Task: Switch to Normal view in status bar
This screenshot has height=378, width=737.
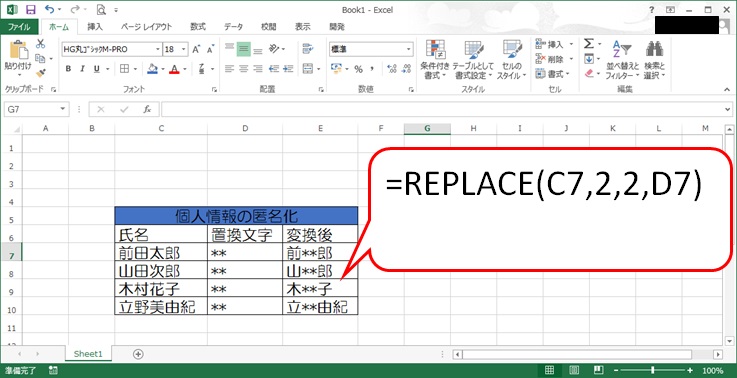Action: click(549, 370)
